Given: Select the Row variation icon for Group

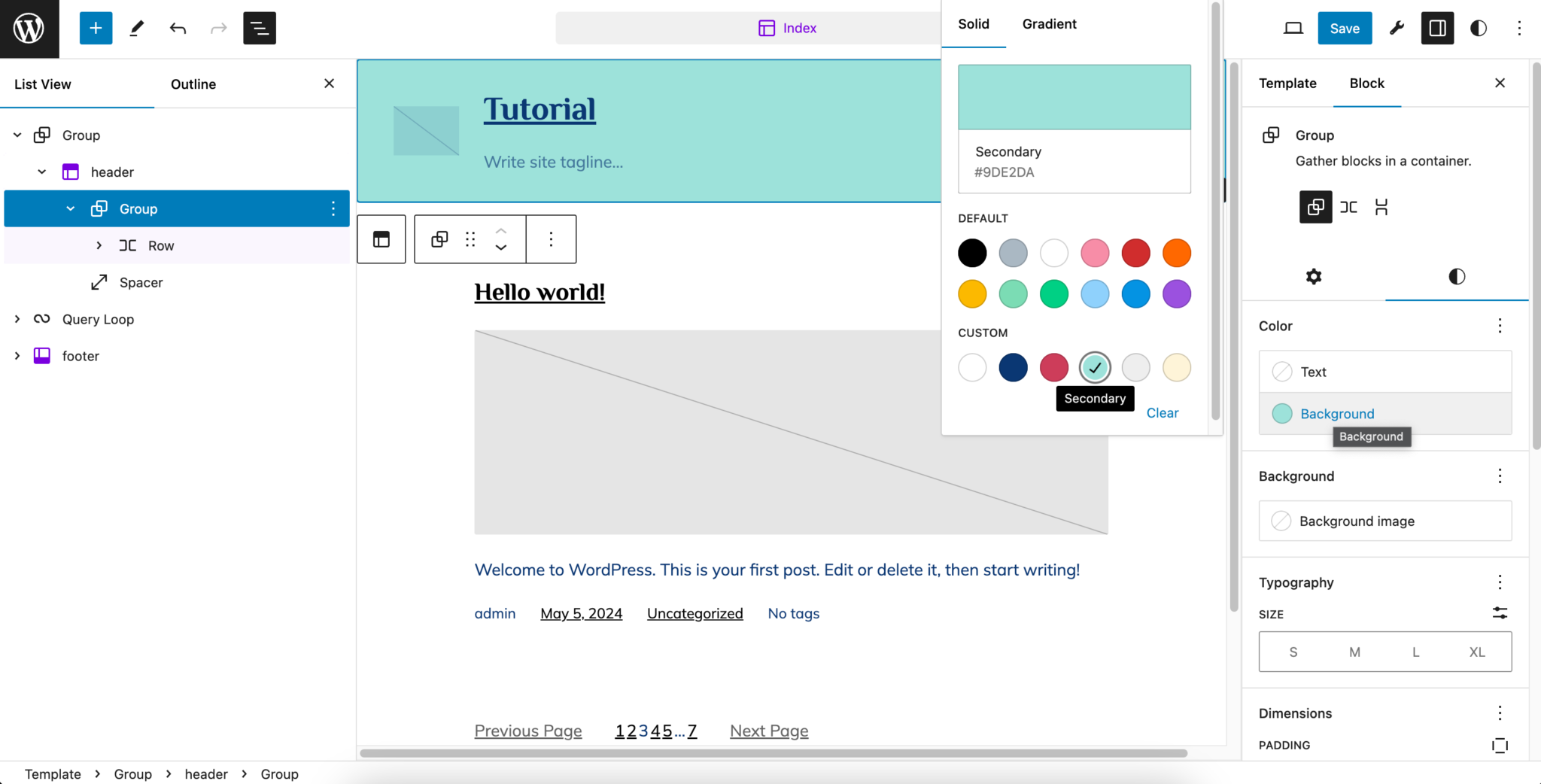Looking at the screenshot, I should pos(1349,207).
